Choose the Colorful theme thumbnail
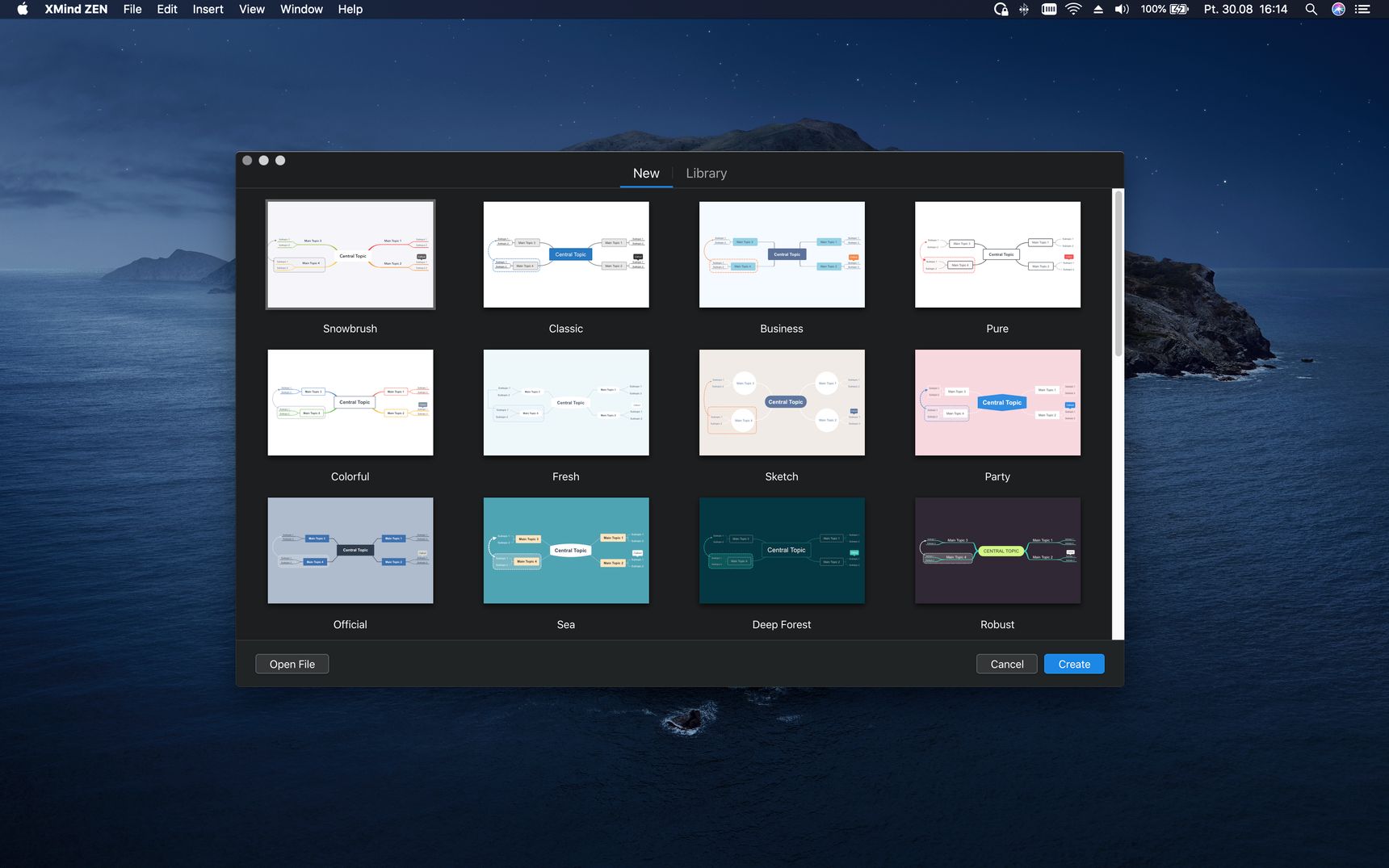Image resolution: width=1389 pixels, height=868 pixels. [350, 402]
